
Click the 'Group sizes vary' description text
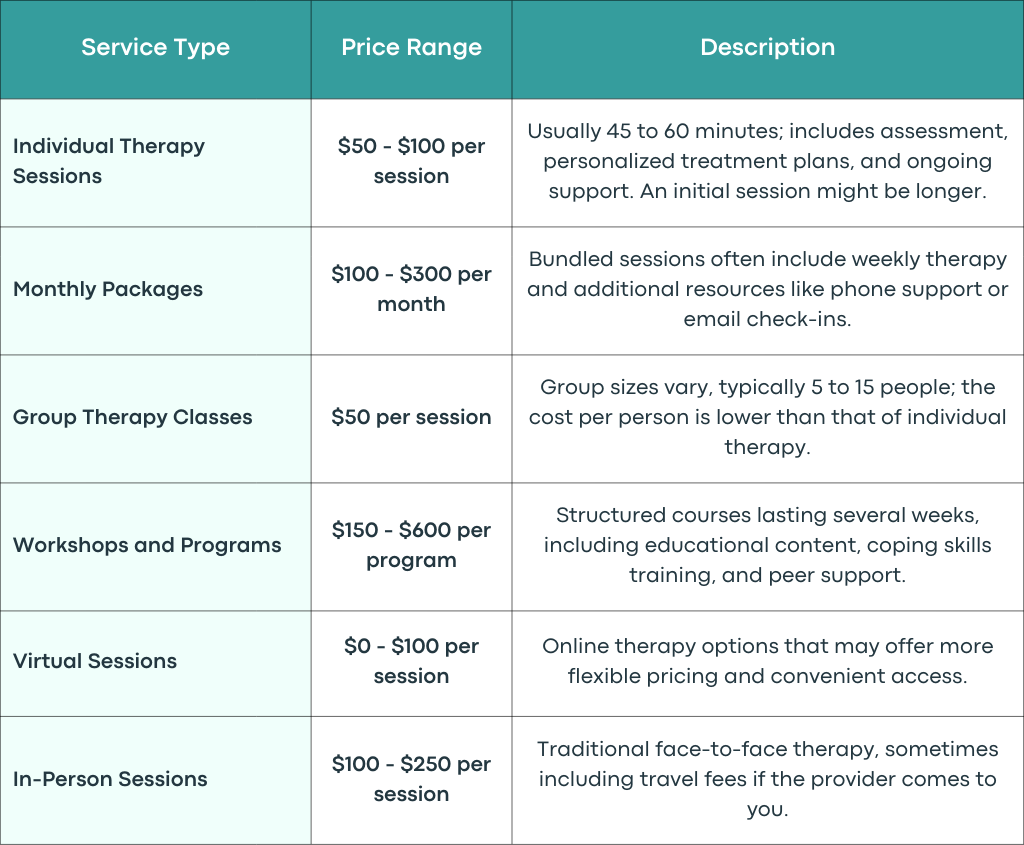pyautogui.click(x=767, y=417)
